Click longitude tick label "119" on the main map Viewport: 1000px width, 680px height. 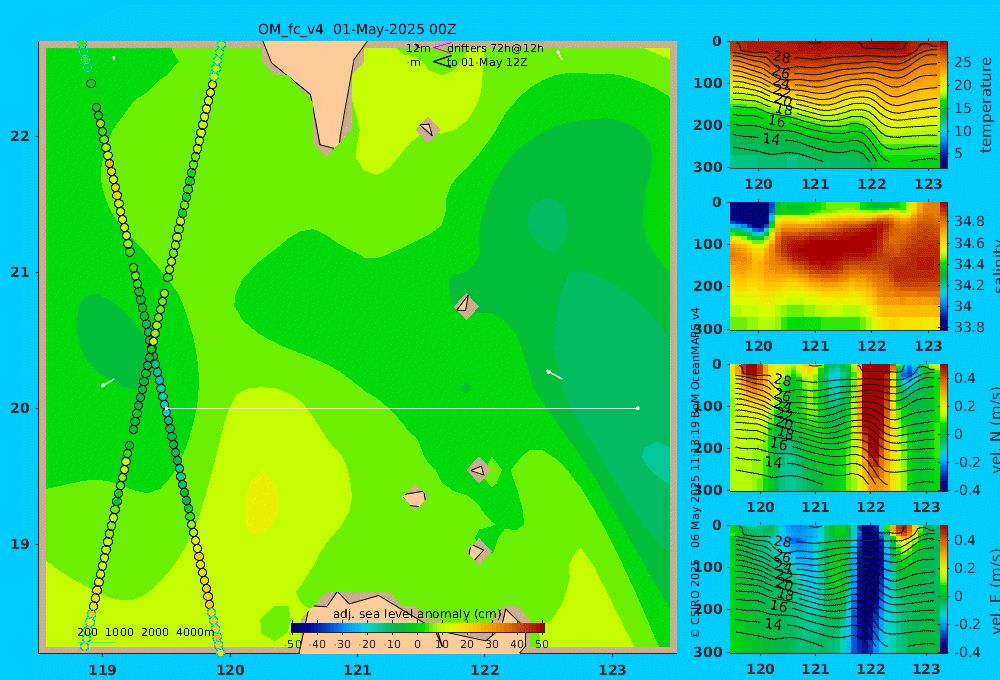click(x=102, y=670)
